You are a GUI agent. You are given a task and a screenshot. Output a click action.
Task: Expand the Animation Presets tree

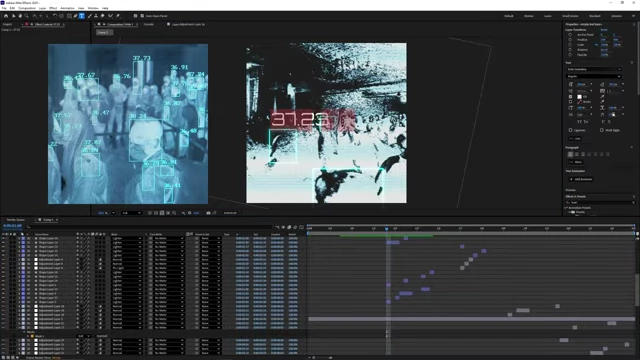tap(565, 208)
